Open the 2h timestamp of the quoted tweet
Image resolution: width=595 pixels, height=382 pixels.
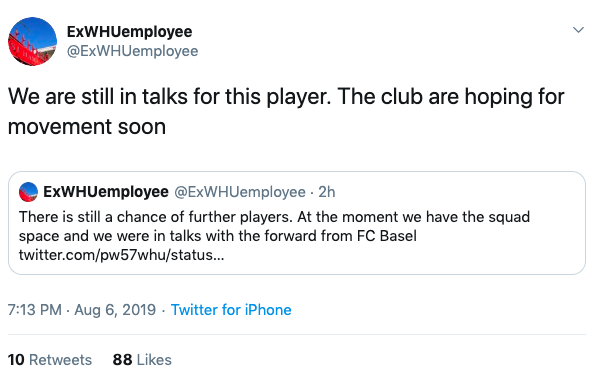pyautogui.click(x=327, y=192)
